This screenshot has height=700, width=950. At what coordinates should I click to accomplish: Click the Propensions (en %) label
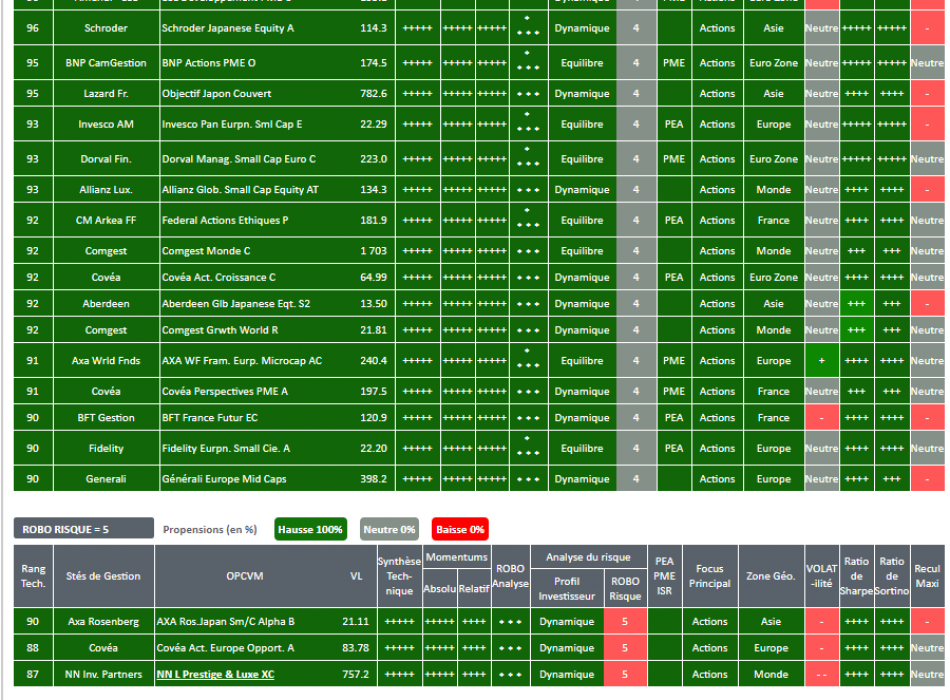(x=210, y=529)
